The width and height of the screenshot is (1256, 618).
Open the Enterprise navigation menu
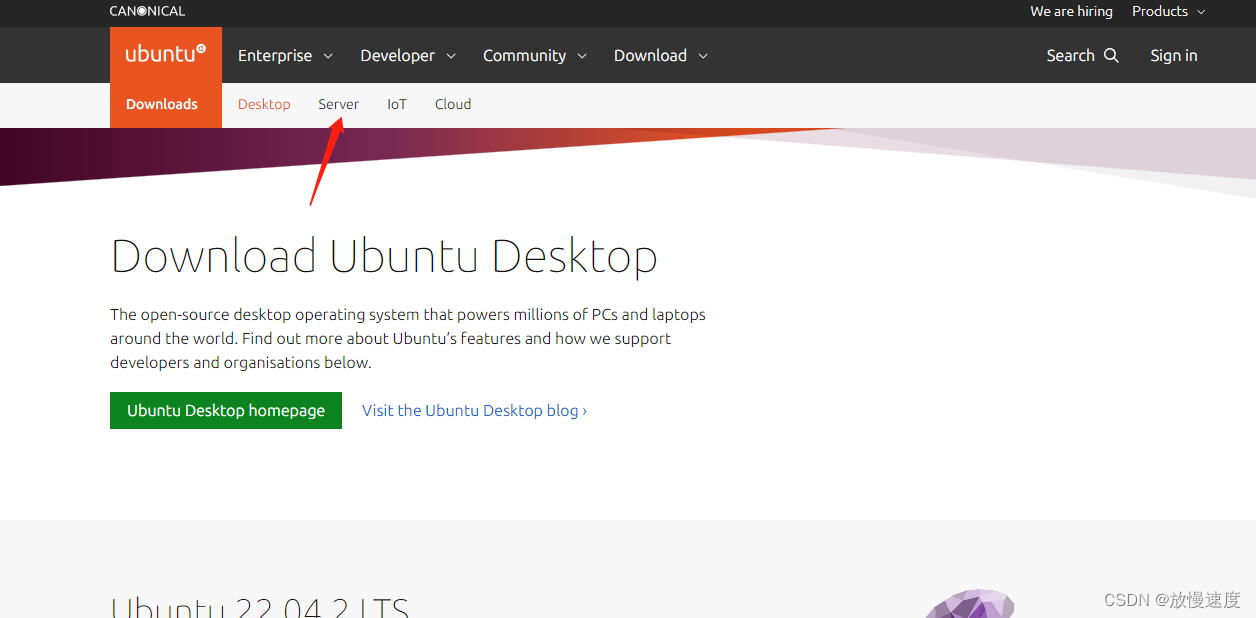click(x=285, y=55)
